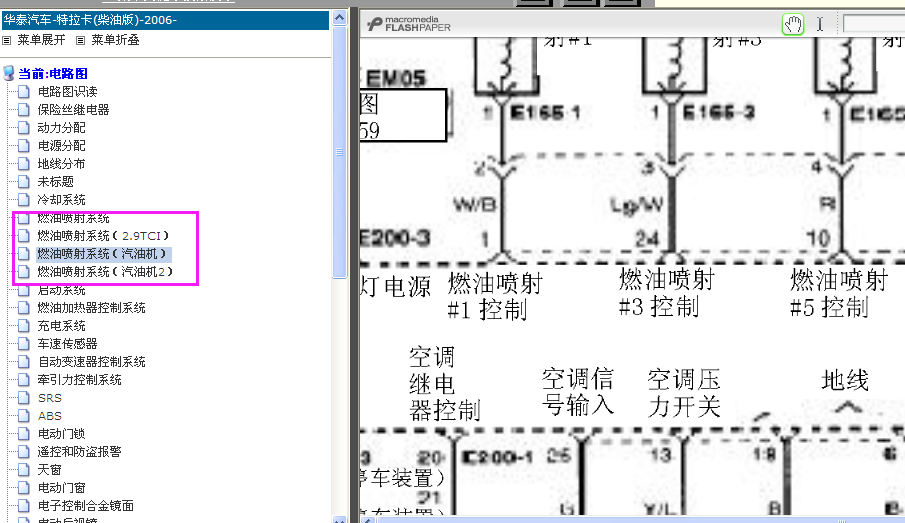Click document icon beside 电动门锁
905x523 pixels.
click(x=24, y=434)
